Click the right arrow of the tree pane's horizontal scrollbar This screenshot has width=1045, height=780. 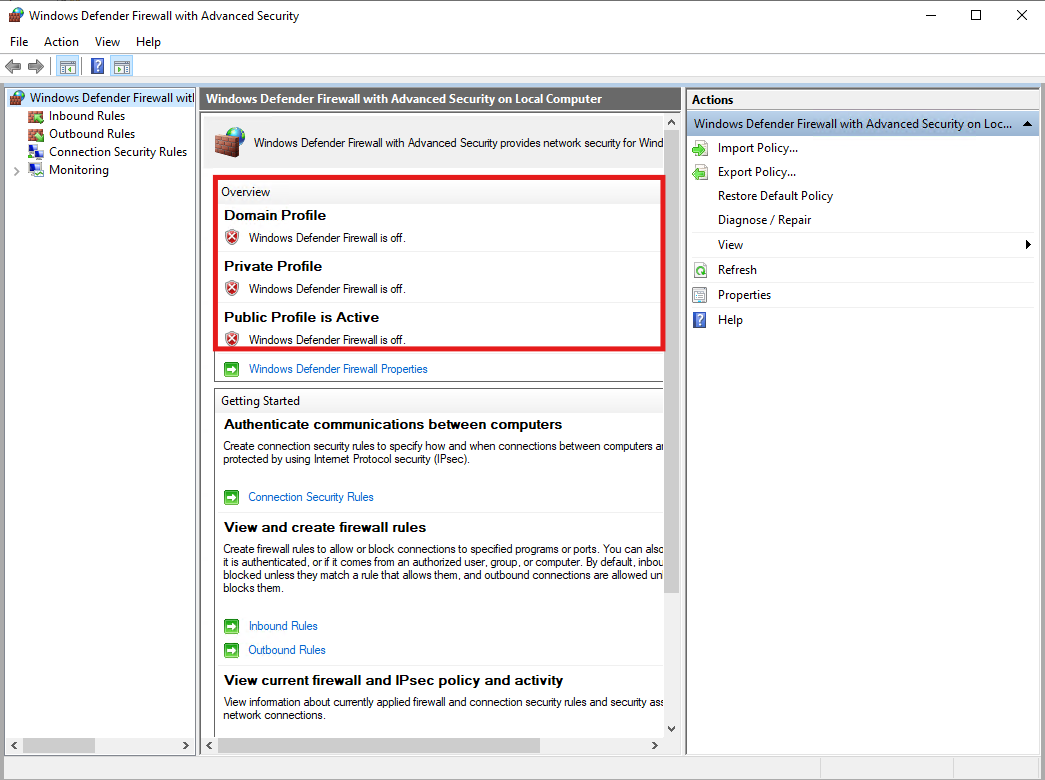pos(186,746)
